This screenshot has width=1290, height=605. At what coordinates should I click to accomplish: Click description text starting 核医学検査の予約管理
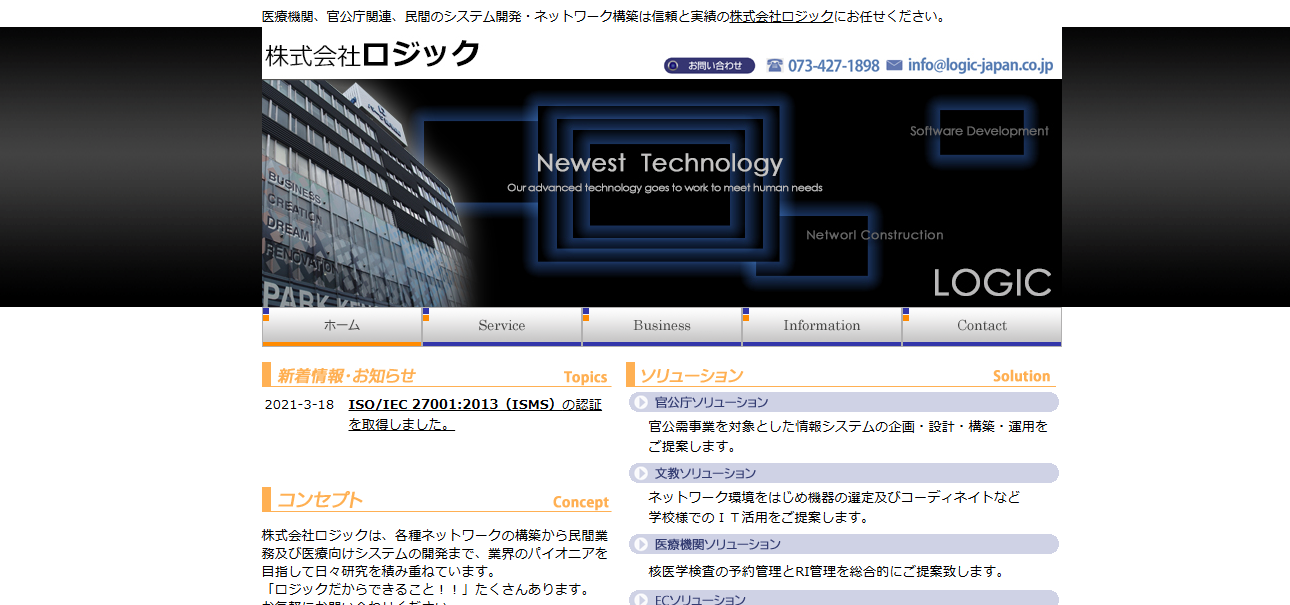826,572
